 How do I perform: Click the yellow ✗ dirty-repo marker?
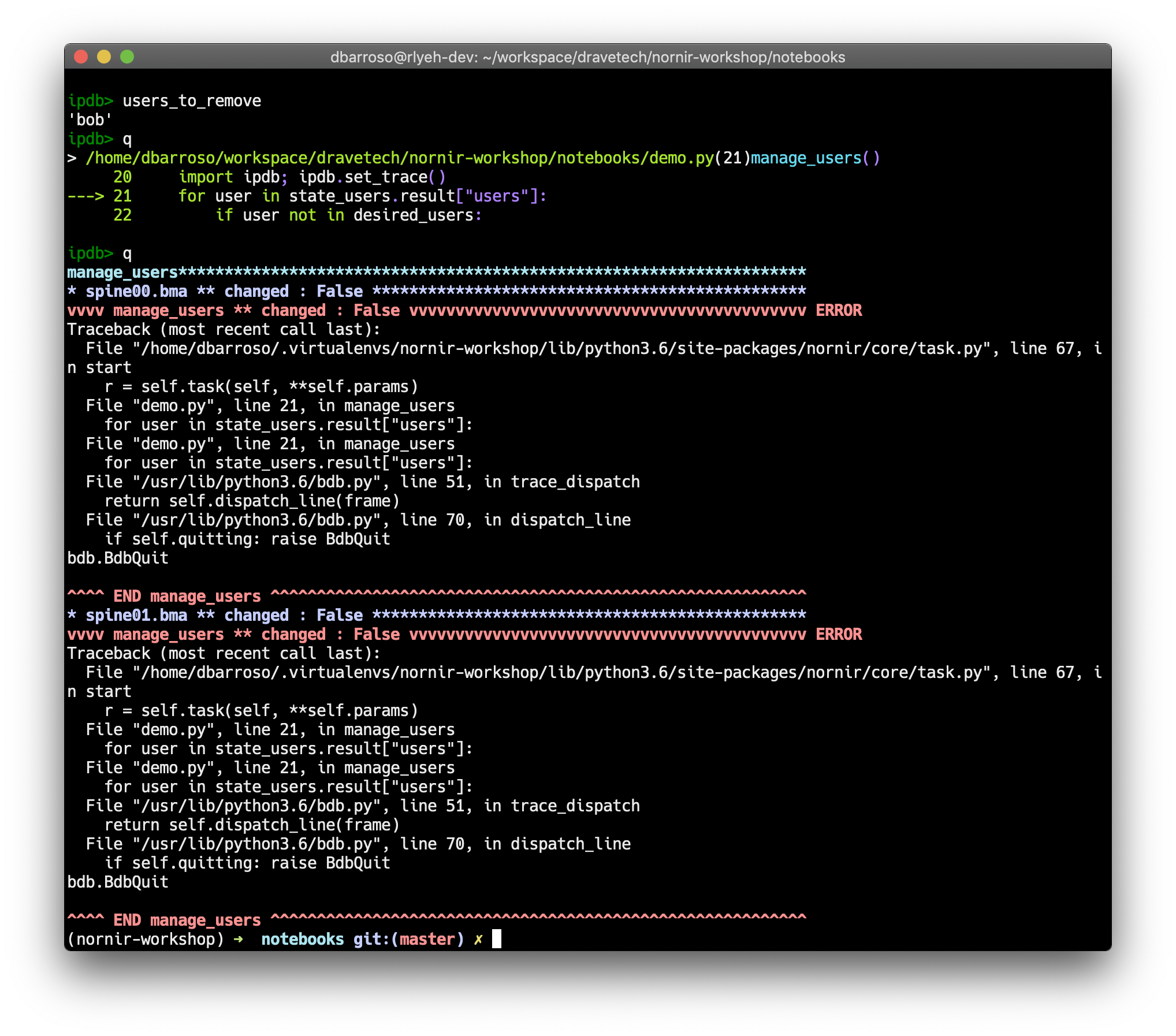(x=478, y=939)
